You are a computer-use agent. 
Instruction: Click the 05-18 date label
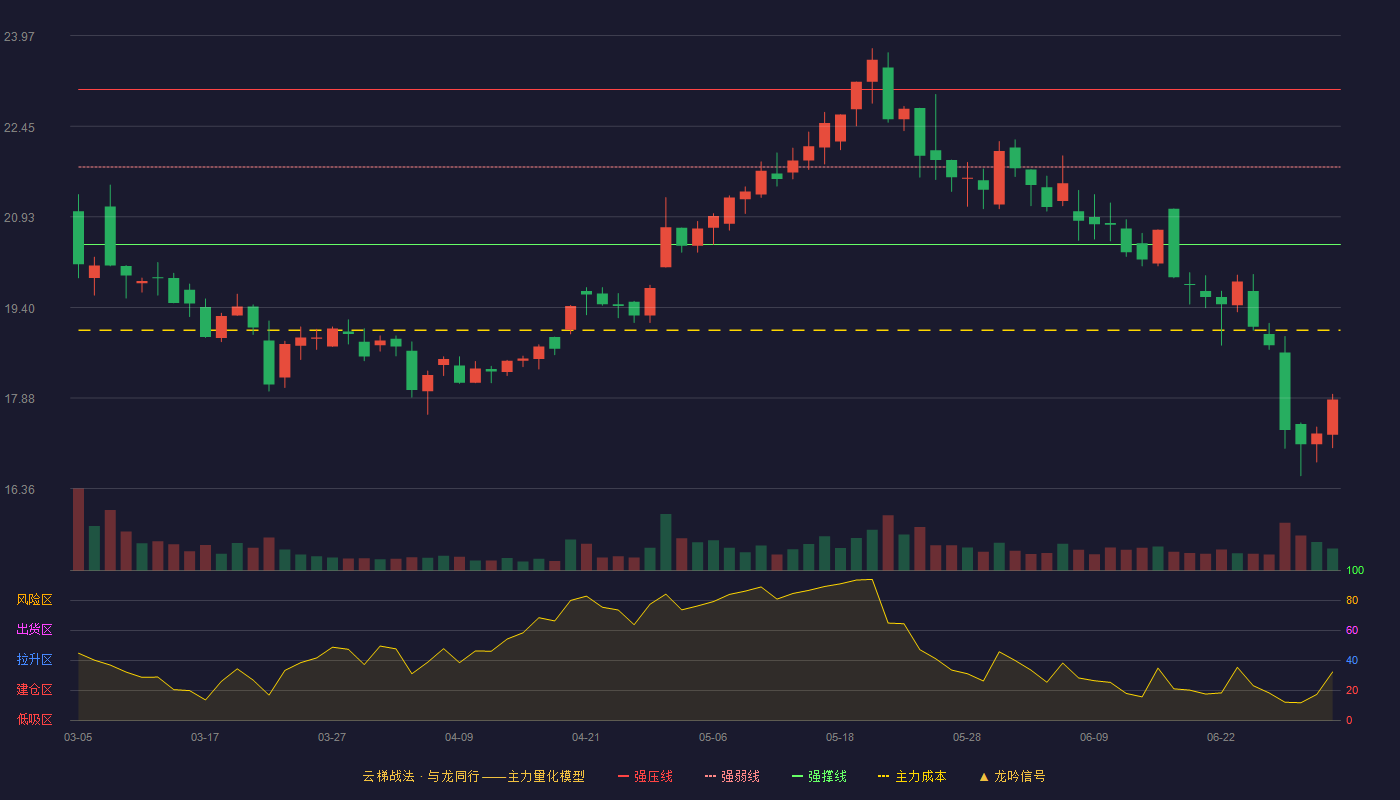(x=840, y=737)
